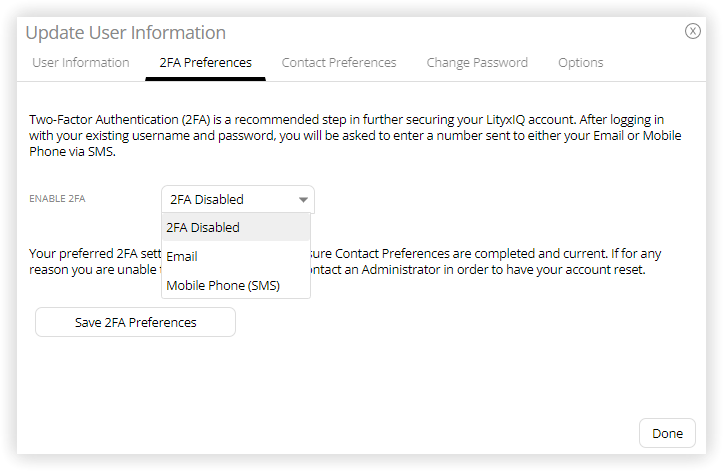Open the Contact Preferences tab
The height and width of the screenshot is (471, 723).
pyautogui.click(x=339, y=63)
